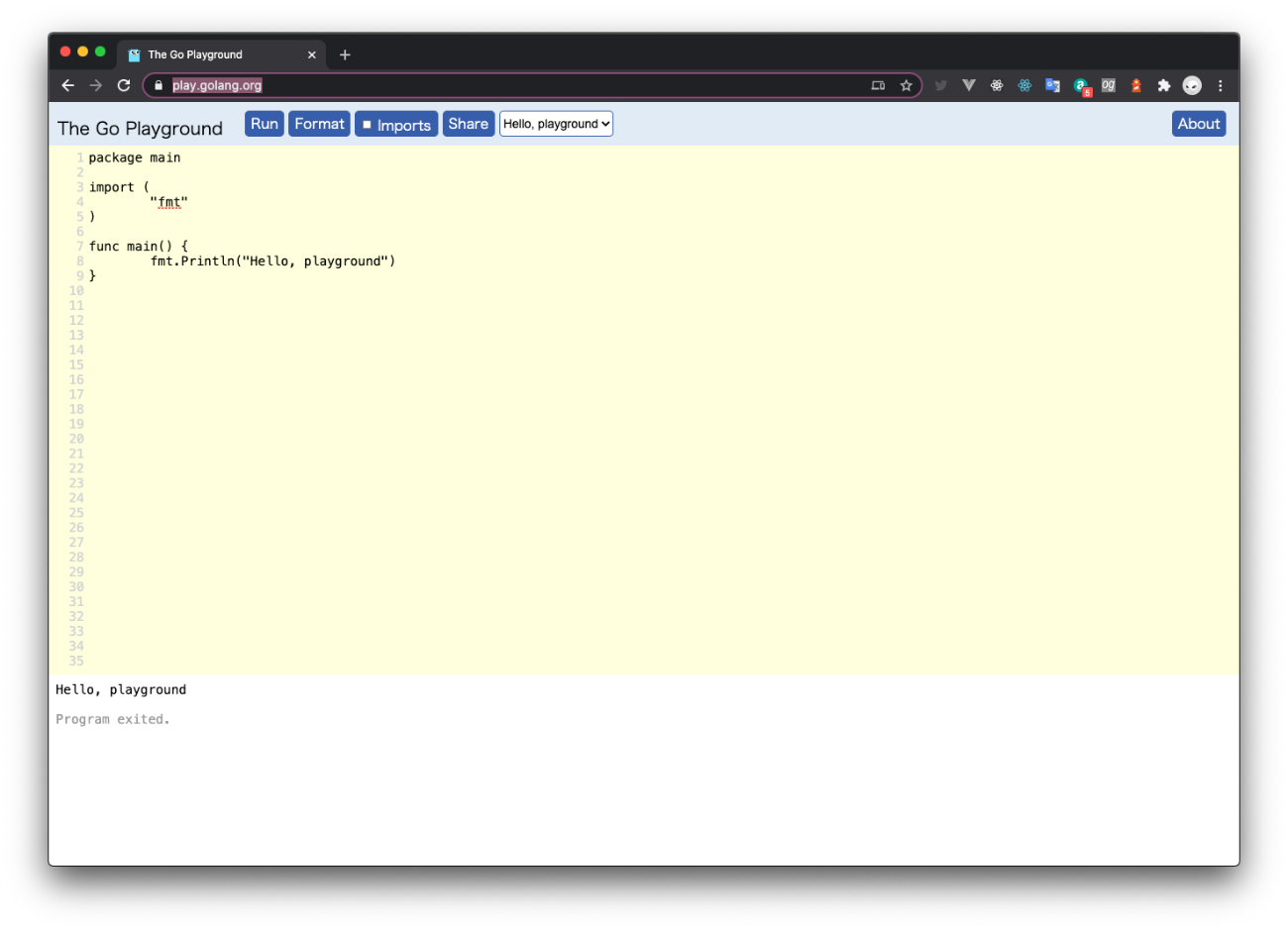This screenshot has width=1288, height=930.
Task: Click the Go gopher tab favicon
Action: 134,54
